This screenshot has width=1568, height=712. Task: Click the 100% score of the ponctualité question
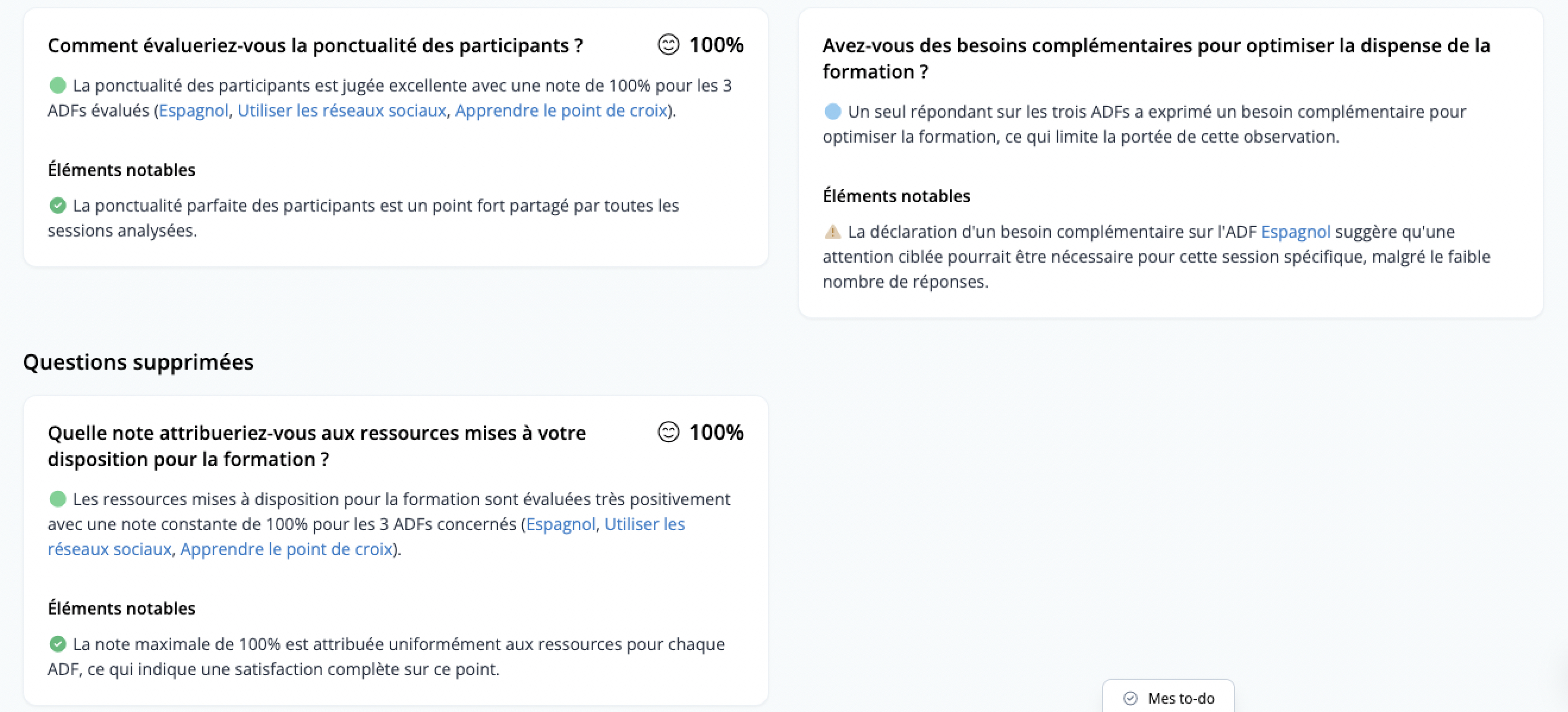pyautogui.click(x=716, y=45)
